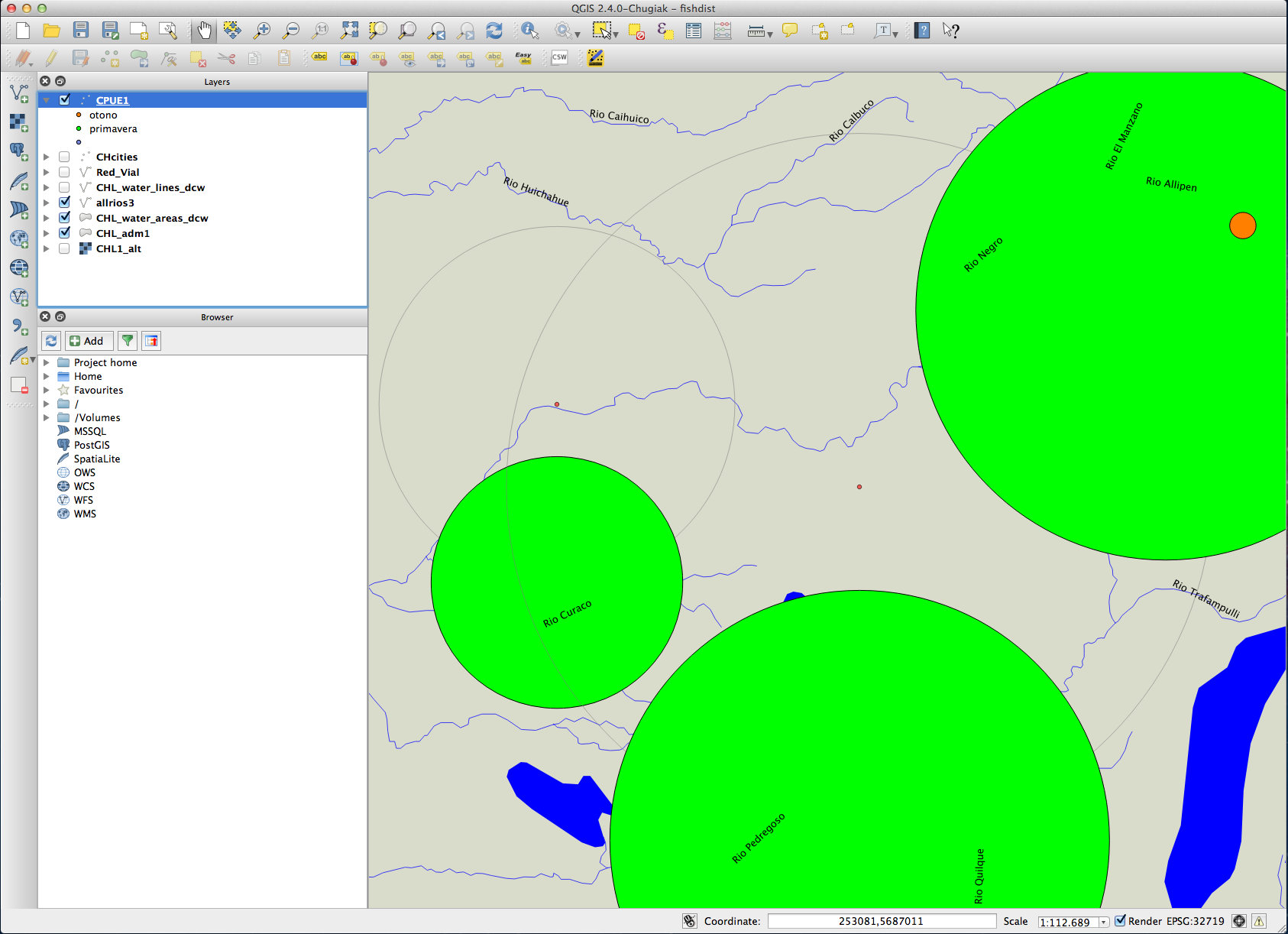The width and height of the screenshot is (1288, 934).
Task: Click the Add PostGIS Layer icon
Action: click(x=19, y=151)
